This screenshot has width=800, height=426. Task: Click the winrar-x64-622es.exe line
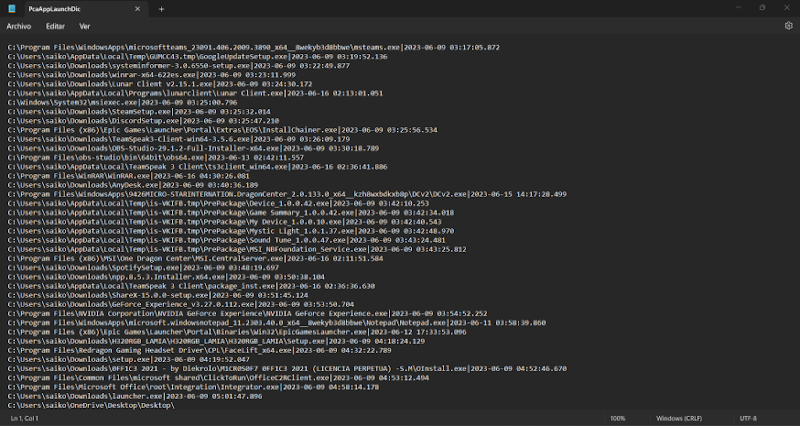(152, 75)
